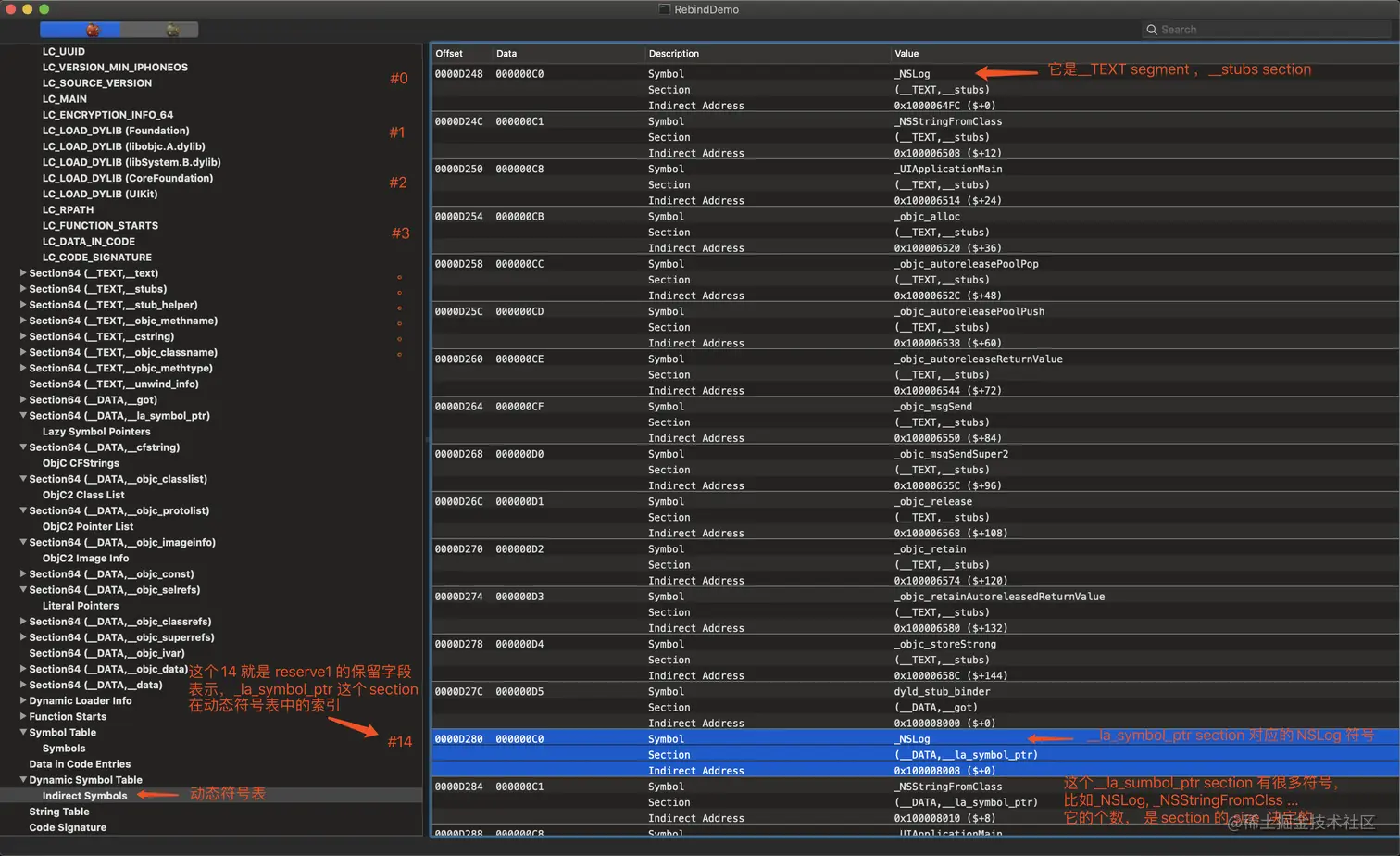Select LC_CODE_SIGNATURE entry
The width and height of the screenshot is (1400, 856).
(97, 258)
